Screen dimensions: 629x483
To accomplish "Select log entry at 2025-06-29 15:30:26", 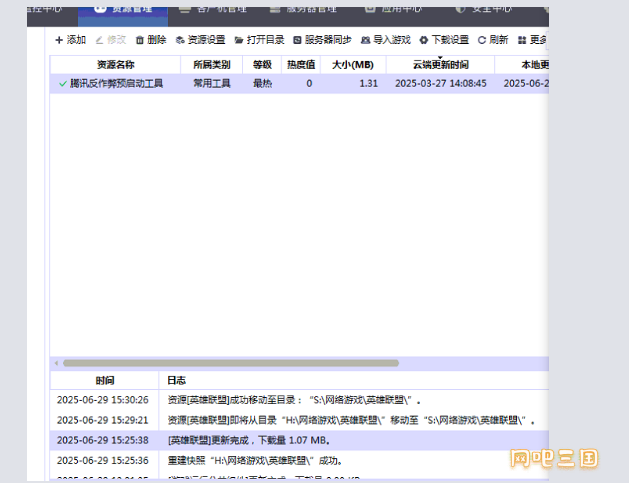I will coord(299,400).
